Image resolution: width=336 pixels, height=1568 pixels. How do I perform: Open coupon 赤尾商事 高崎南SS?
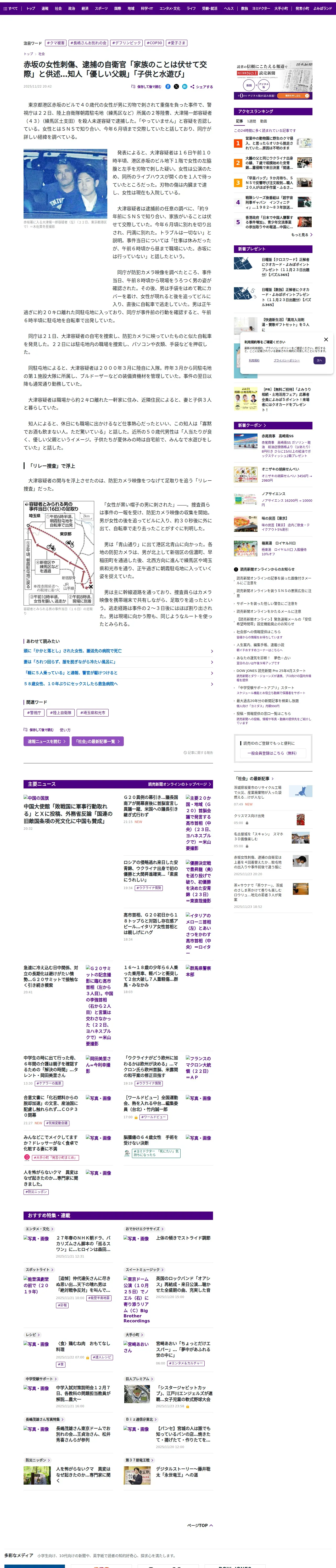(x=273, y=446)
